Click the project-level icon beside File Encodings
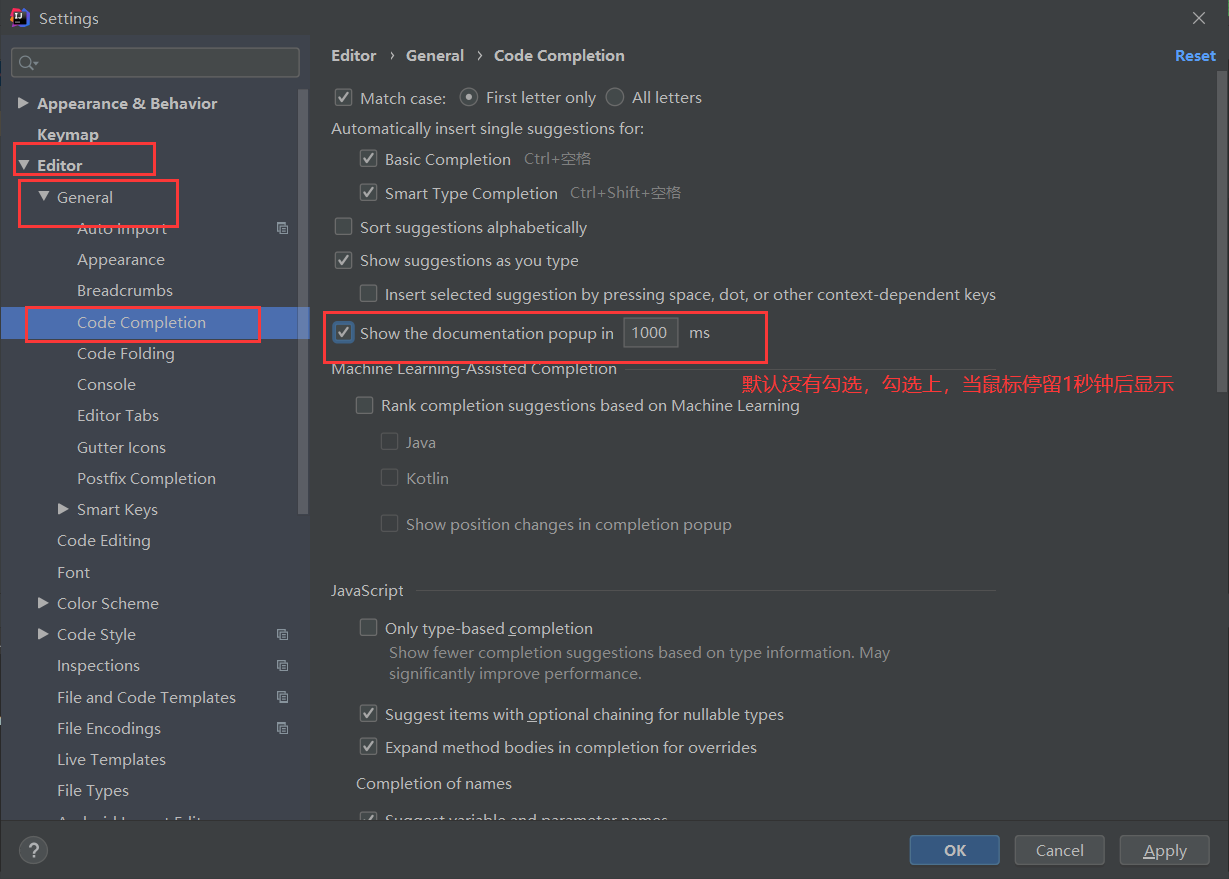Image resolution: width=1229 pixels, height=879 pixels. [282, 728]
